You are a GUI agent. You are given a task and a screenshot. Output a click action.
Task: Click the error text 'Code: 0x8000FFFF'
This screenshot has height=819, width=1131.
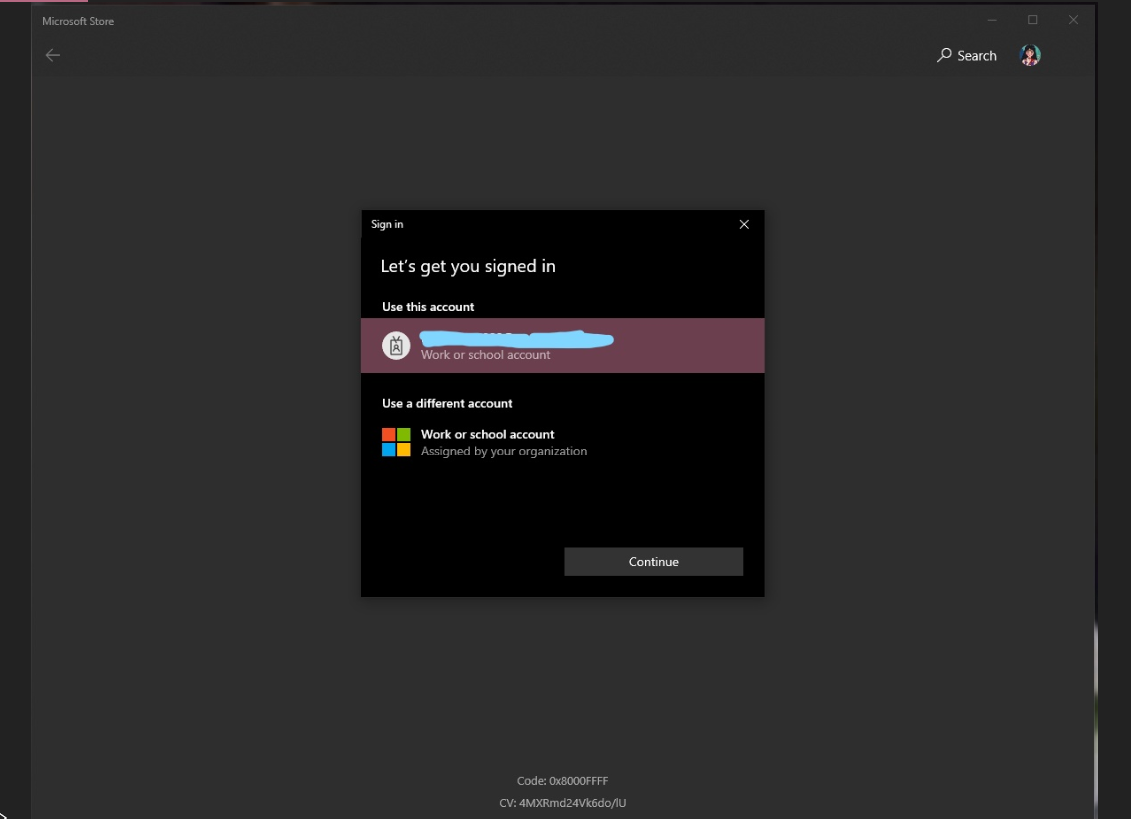[563, 781]
